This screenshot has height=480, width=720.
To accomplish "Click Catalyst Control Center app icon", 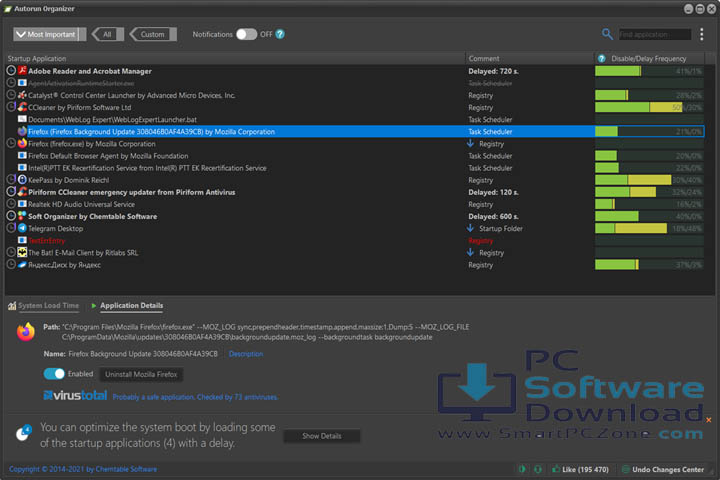I will point(22,95).
